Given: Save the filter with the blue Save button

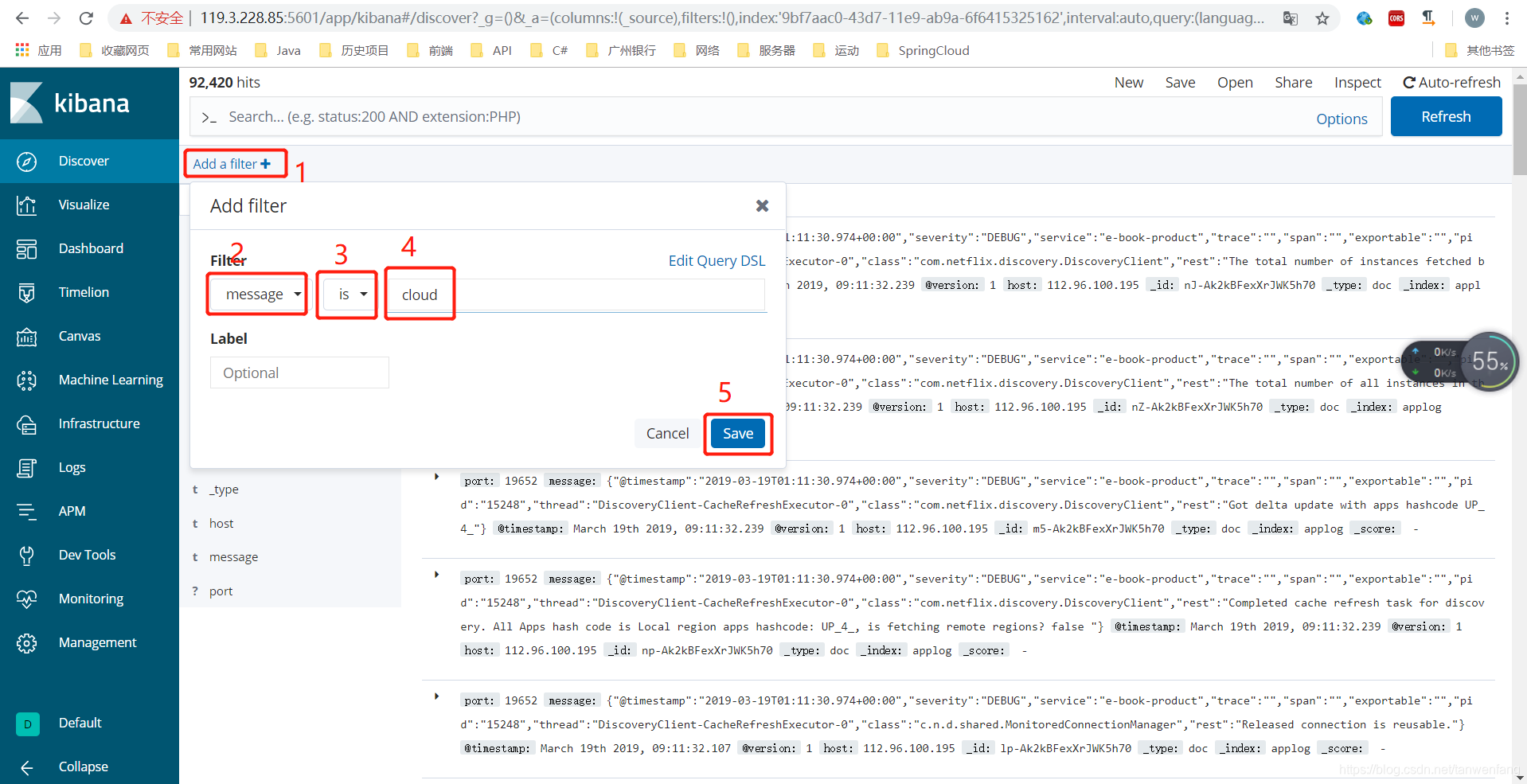Looking at the screenshot, I should [738, 434].
